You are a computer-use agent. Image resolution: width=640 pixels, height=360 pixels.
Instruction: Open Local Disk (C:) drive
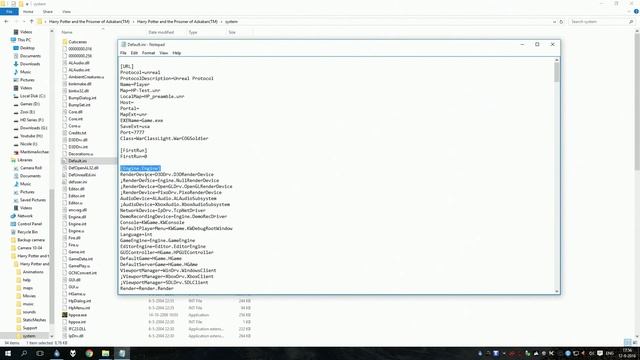point(32,96)
